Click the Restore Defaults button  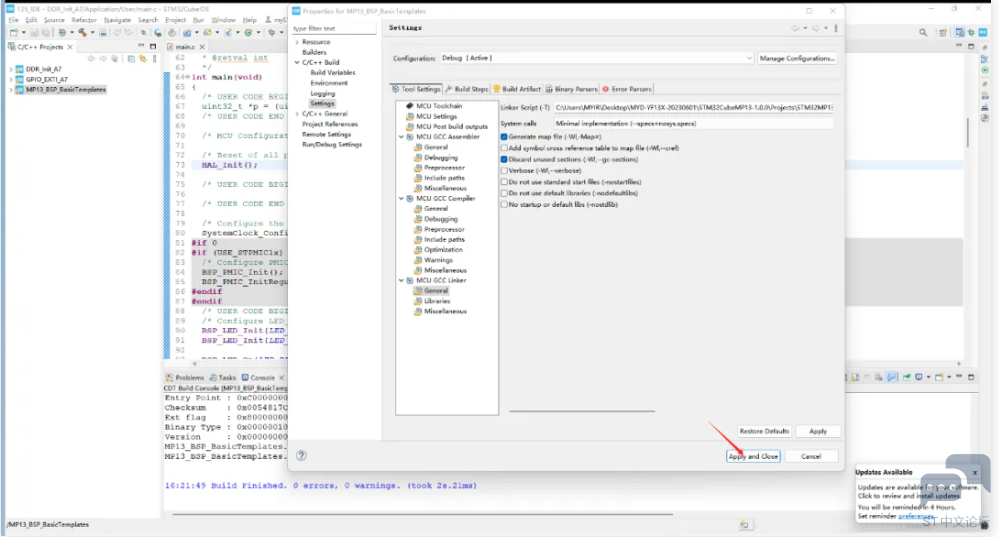pyautogui.click(x=764, y=431)
